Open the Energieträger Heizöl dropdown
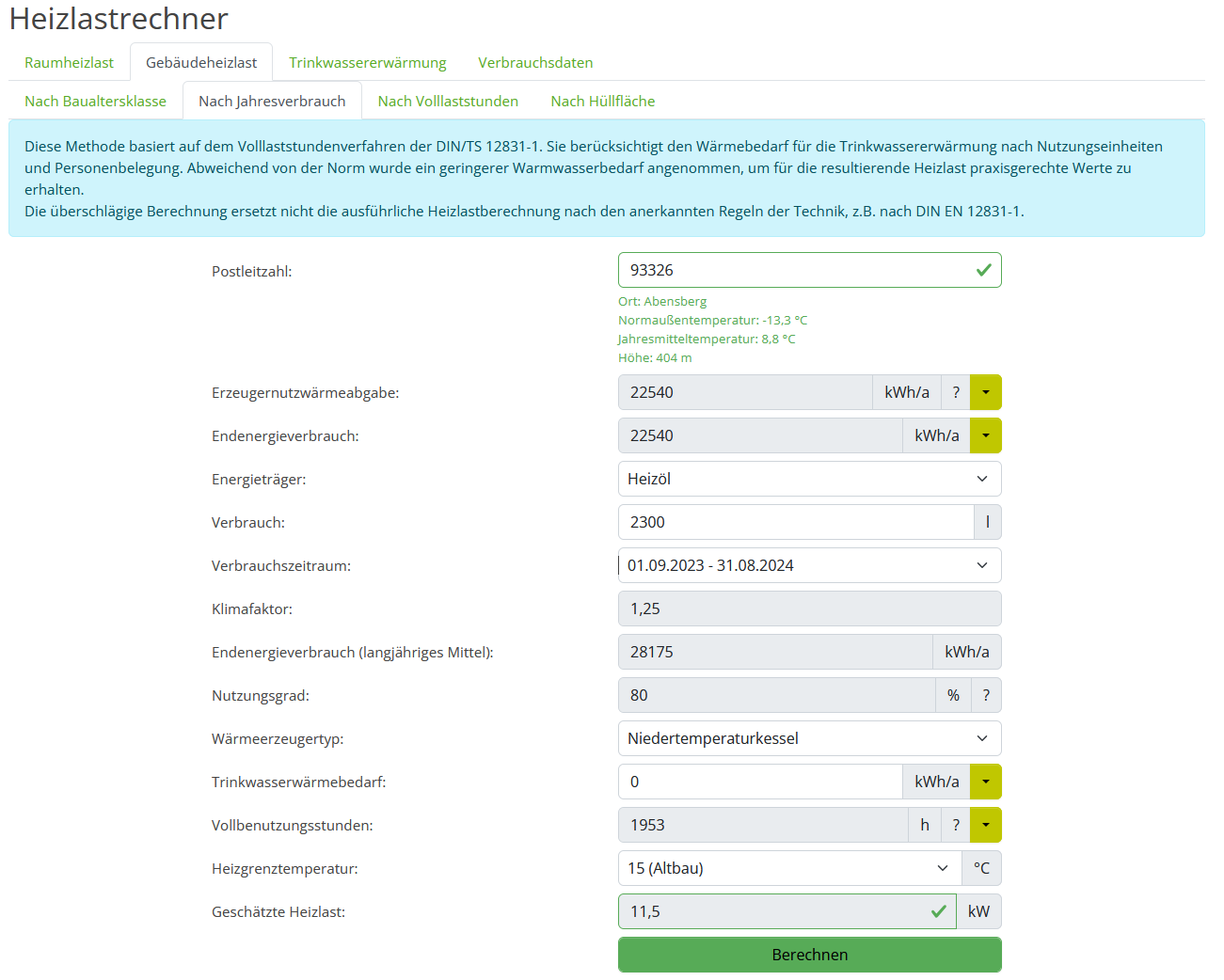The image size is (1224, 980). [809, 479]
